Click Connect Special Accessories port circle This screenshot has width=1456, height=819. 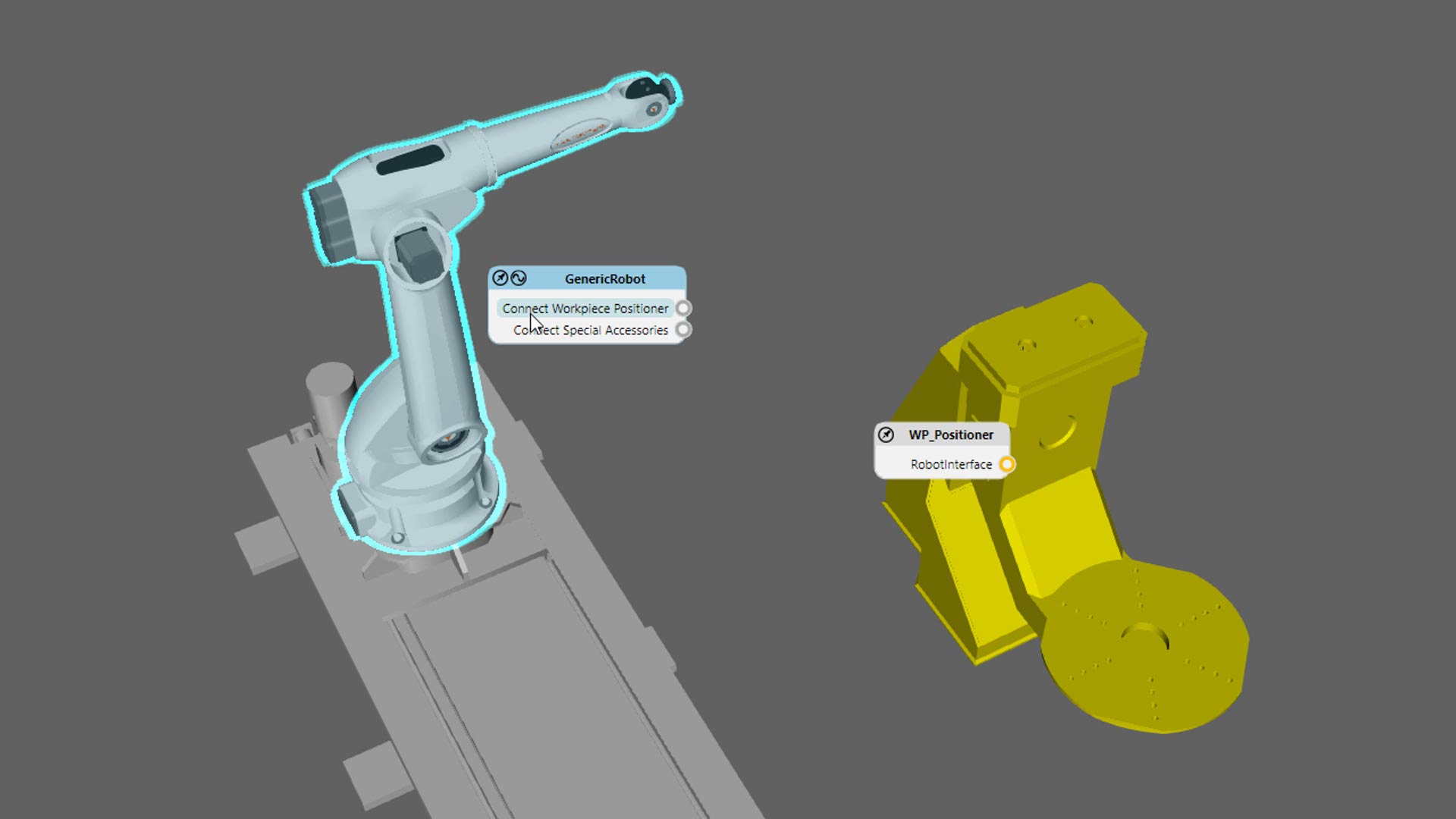tap(683, 330)
